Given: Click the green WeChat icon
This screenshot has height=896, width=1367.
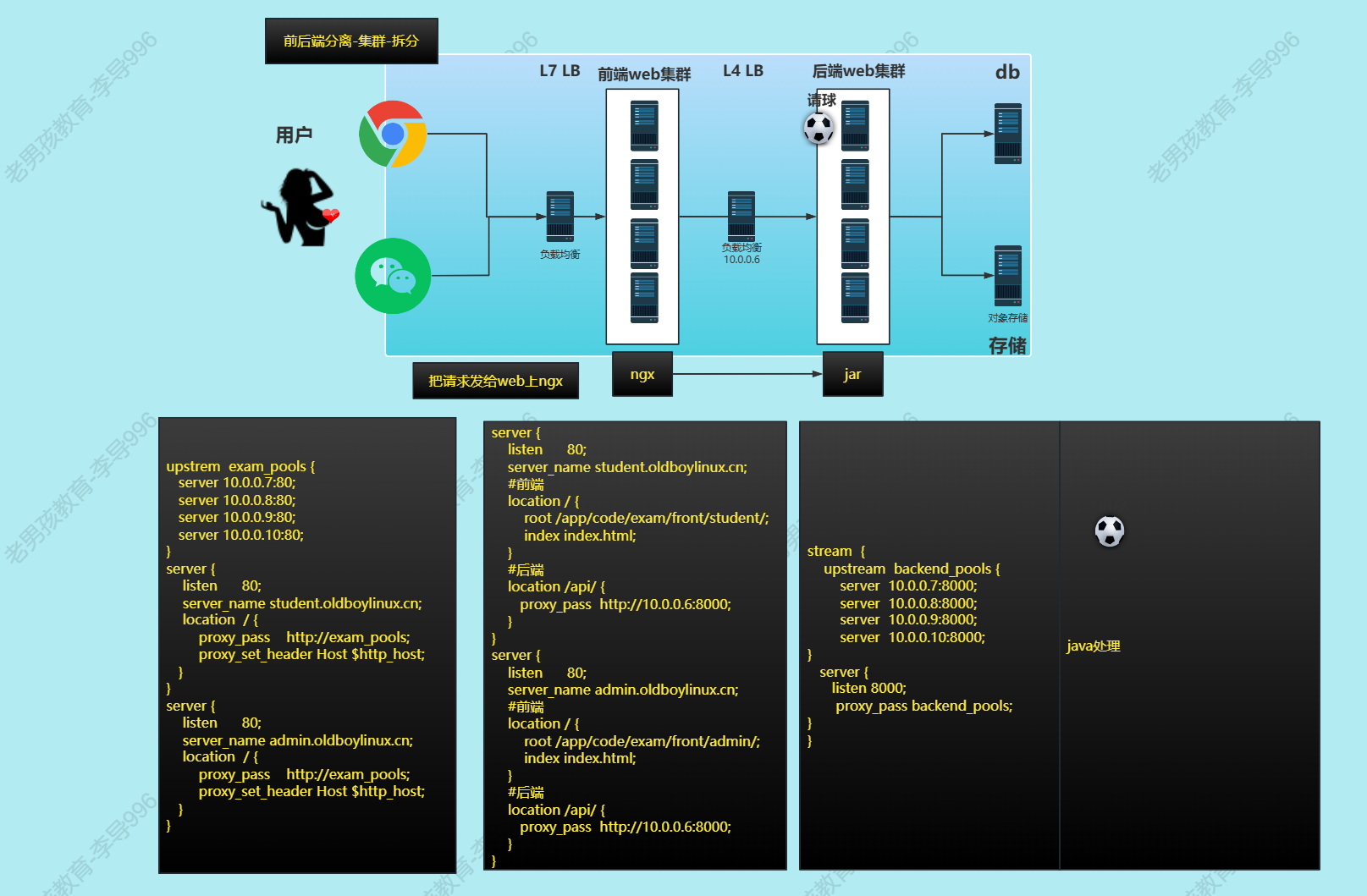Looking at the screenshot, I should pos(393,276).
